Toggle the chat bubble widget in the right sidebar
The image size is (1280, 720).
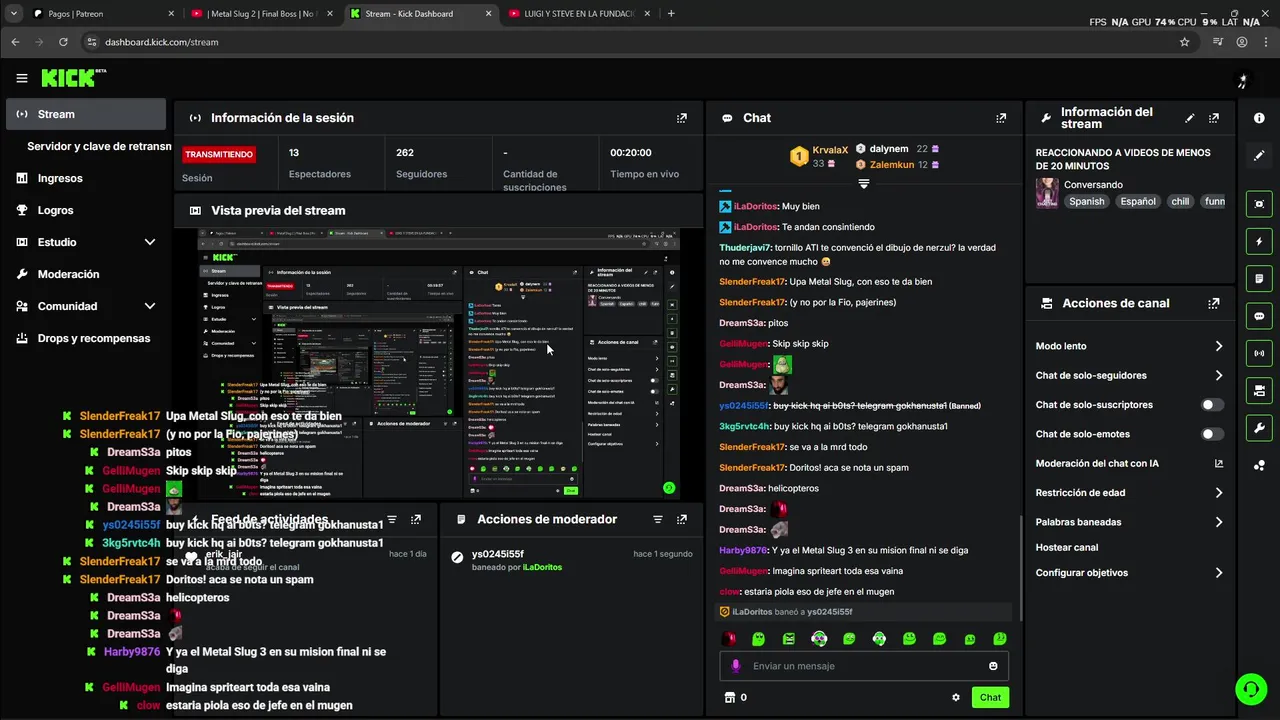click(x=1259, y=316)
